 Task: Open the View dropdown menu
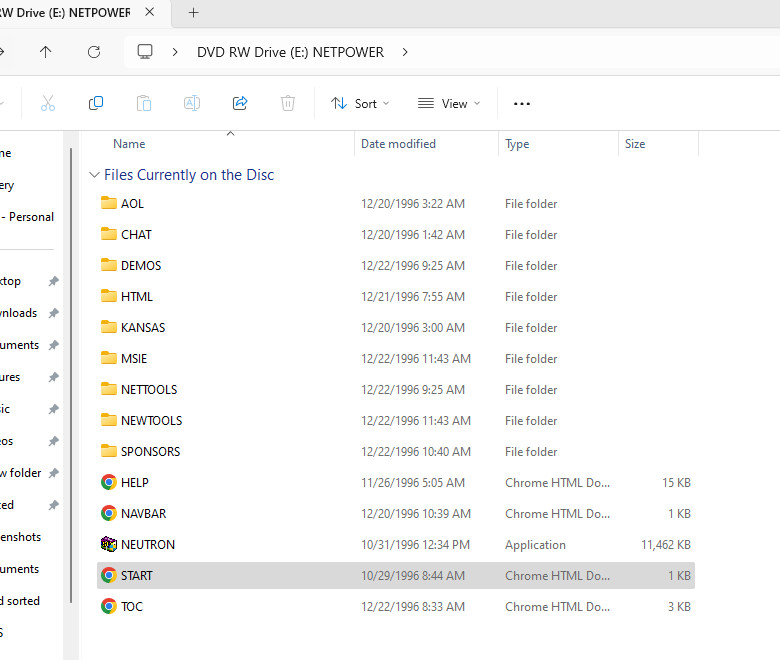point(449,103)
